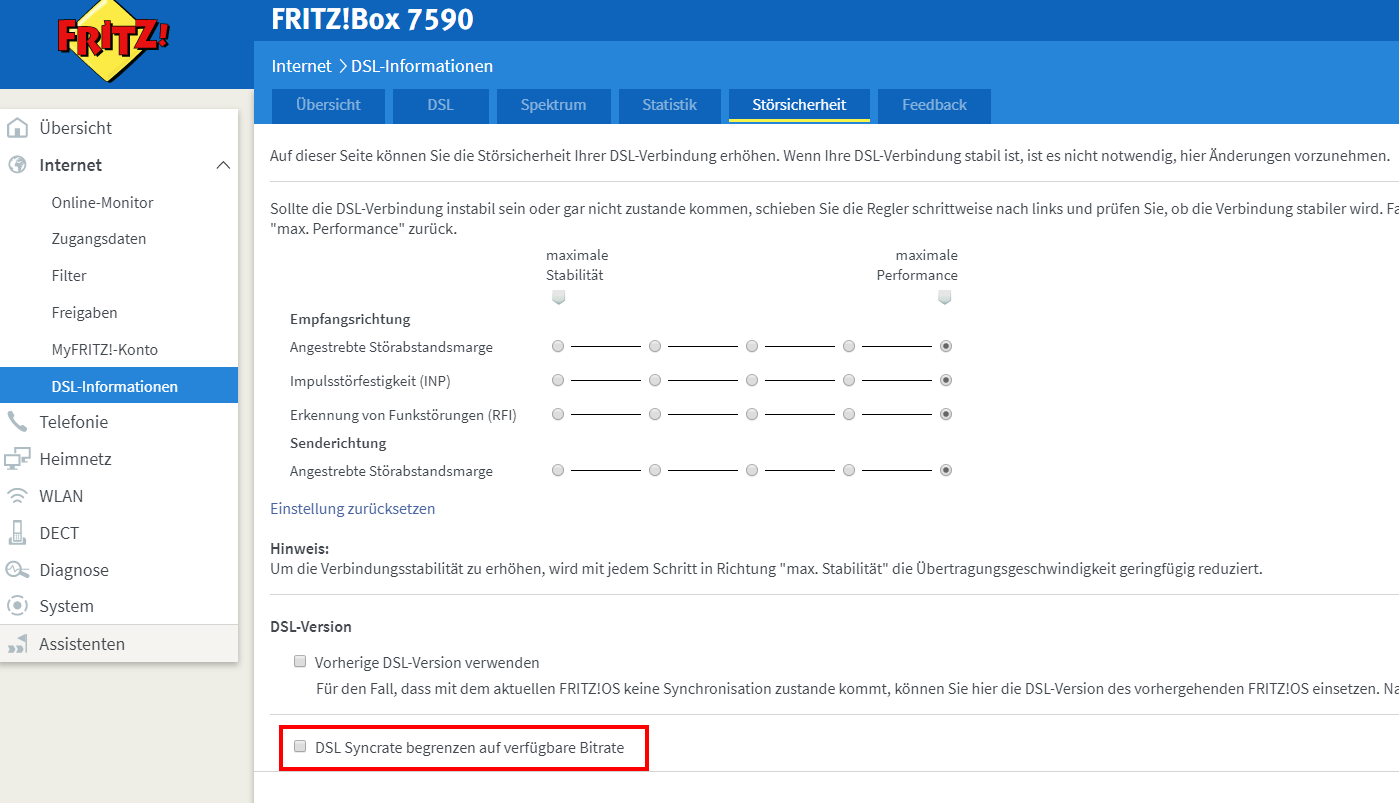1399x803 pixels.
Task: Collapse the Internet menu chevron
Action: click(x=223, y=165)
